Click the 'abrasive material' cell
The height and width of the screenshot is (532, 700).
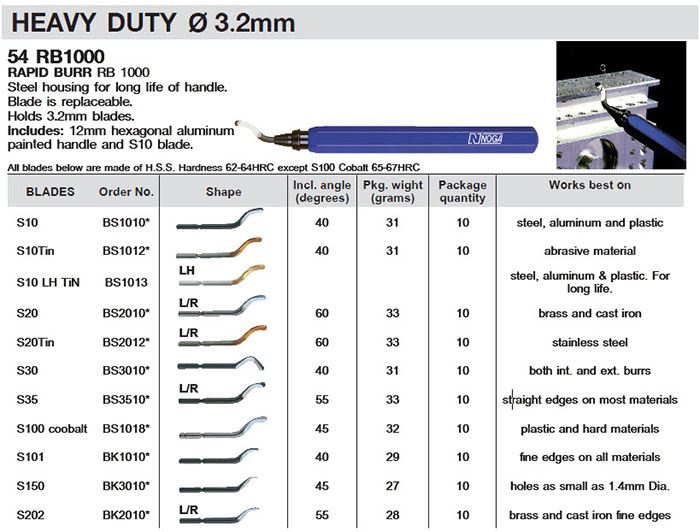pyautogui.click(x=590, y=251)
